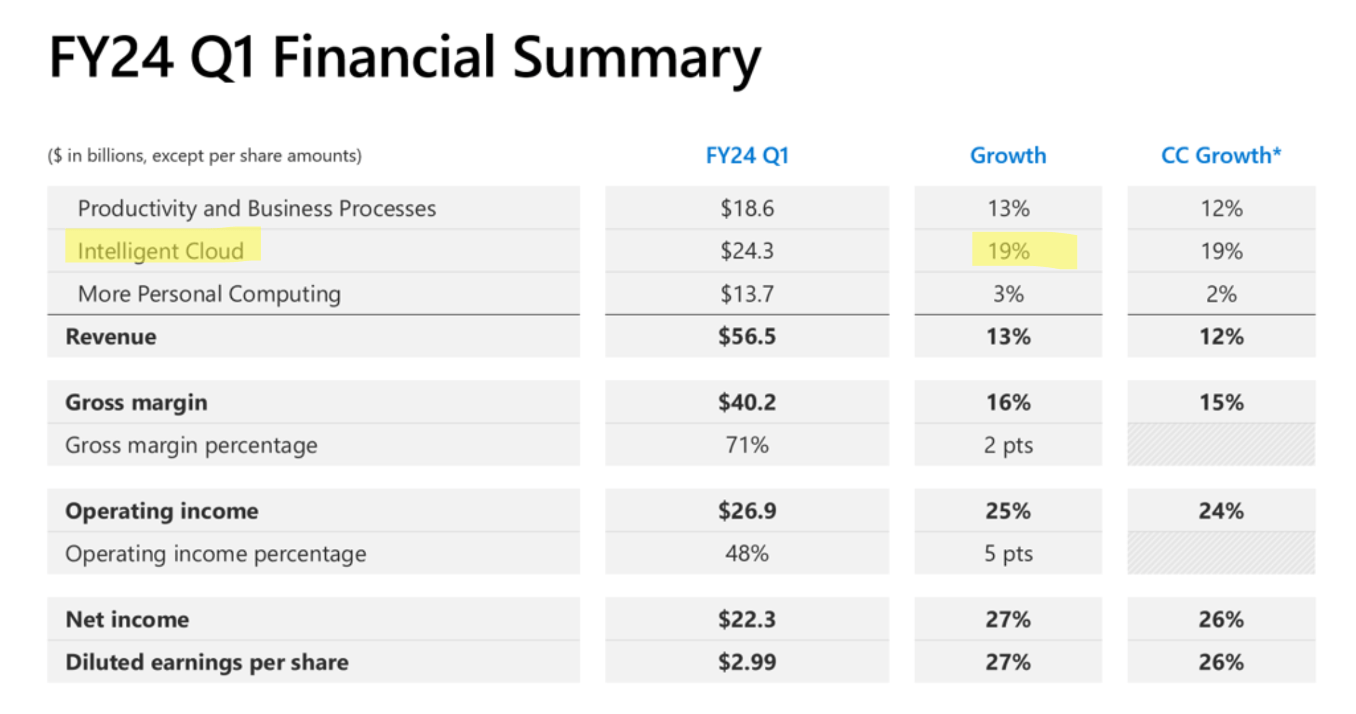Click the Growth column header
The height and width of the screenshot is (714, 1356).
tap(1007, 156)
